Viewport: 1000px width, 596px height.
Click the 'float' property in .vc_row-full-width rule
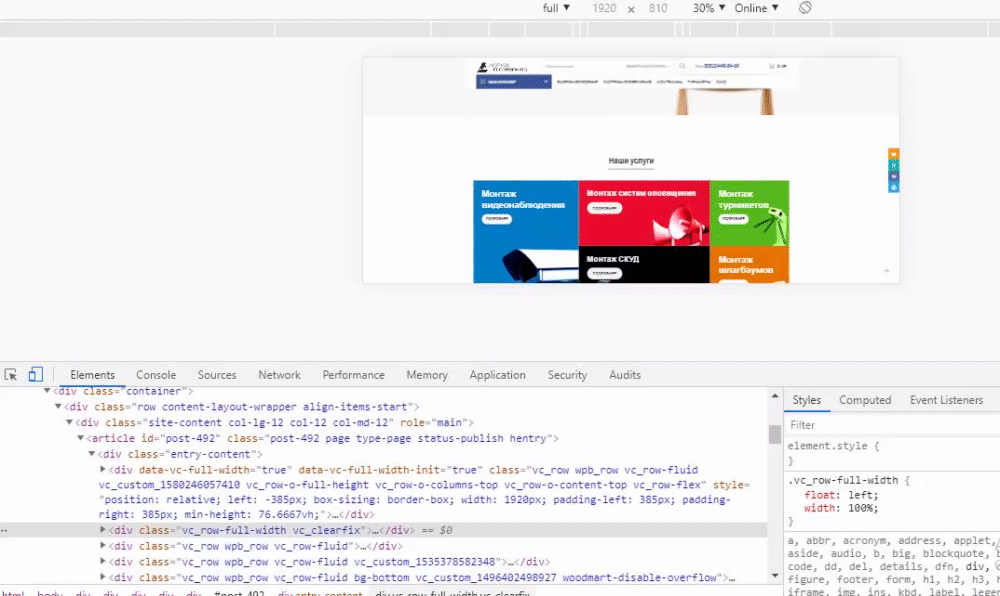(x=820, y=495)
